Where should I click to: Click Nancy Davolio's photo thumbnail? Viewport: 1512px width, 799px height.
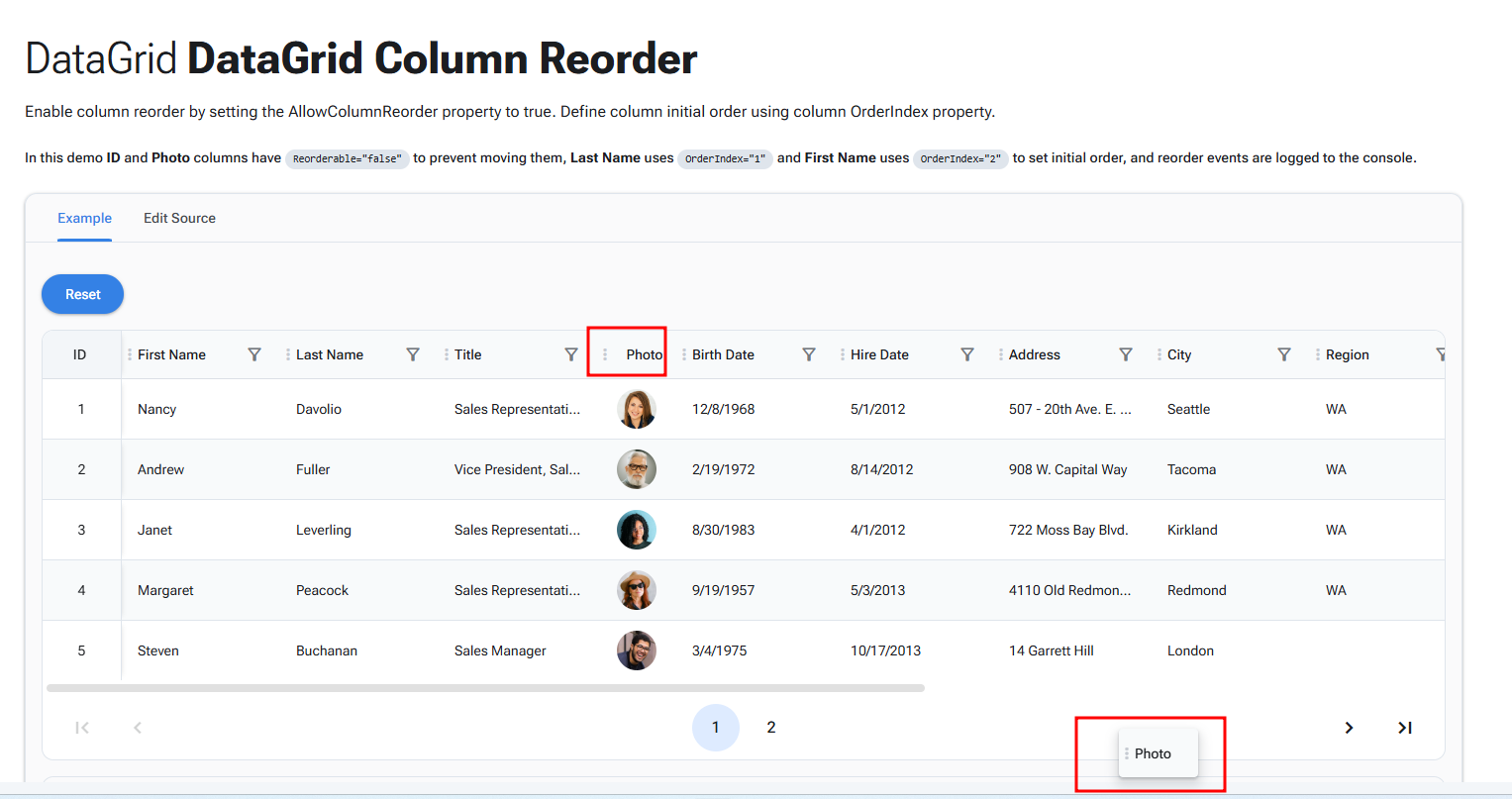coord(637,409)
